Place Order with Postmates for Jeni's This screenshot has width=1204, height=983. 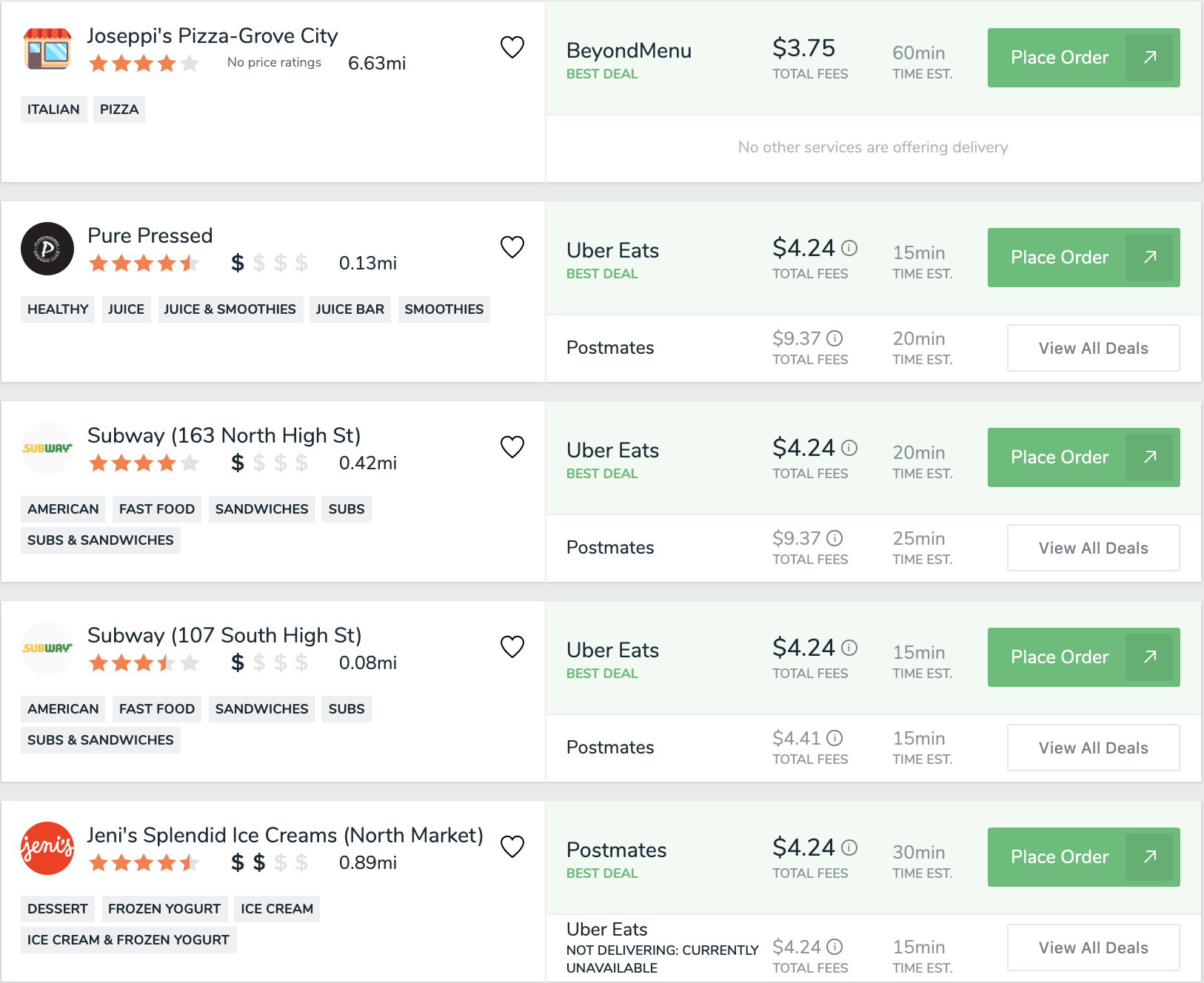[1083, 857]
